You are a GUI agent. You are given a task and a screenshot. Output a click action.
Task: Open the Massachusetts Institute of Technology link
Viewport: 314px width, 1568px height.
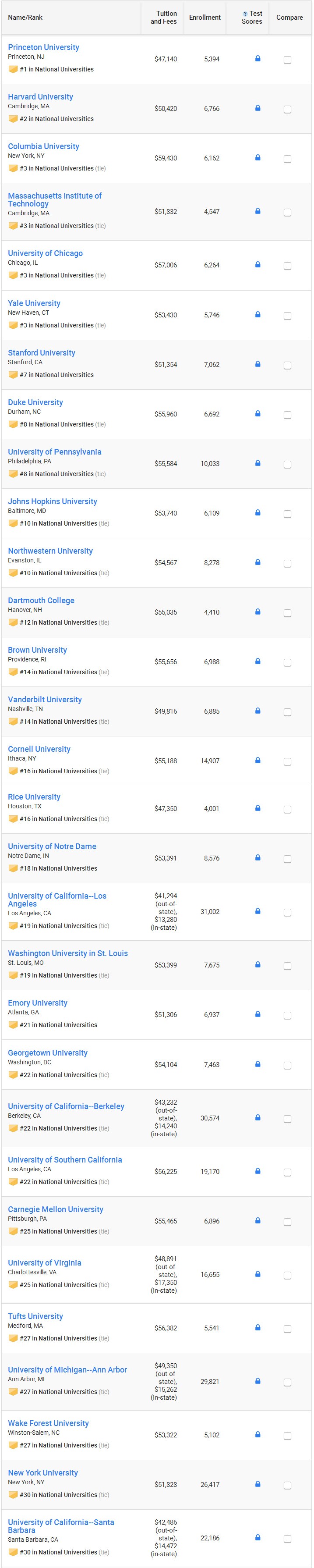pos(55,199)
